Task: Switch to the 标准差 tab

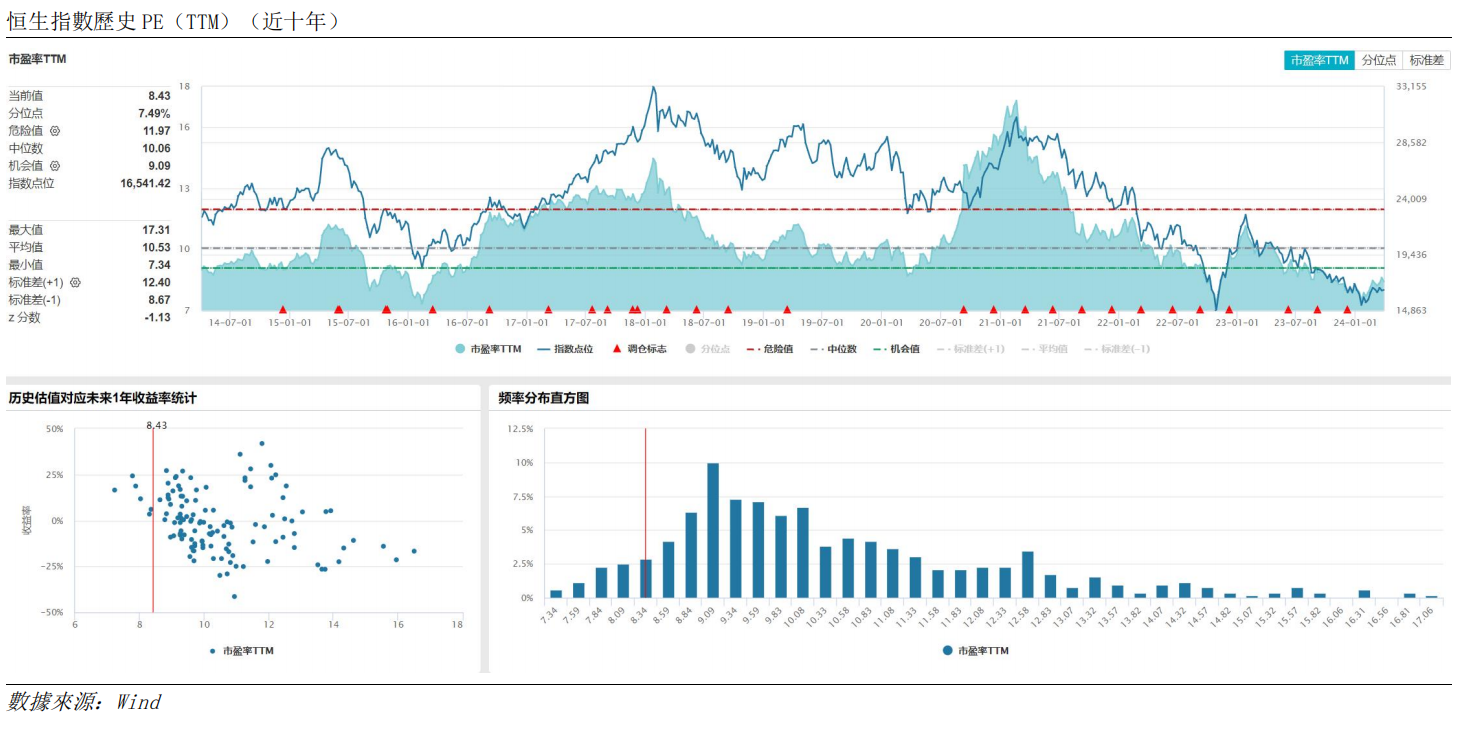Action: click(1427, 60)
